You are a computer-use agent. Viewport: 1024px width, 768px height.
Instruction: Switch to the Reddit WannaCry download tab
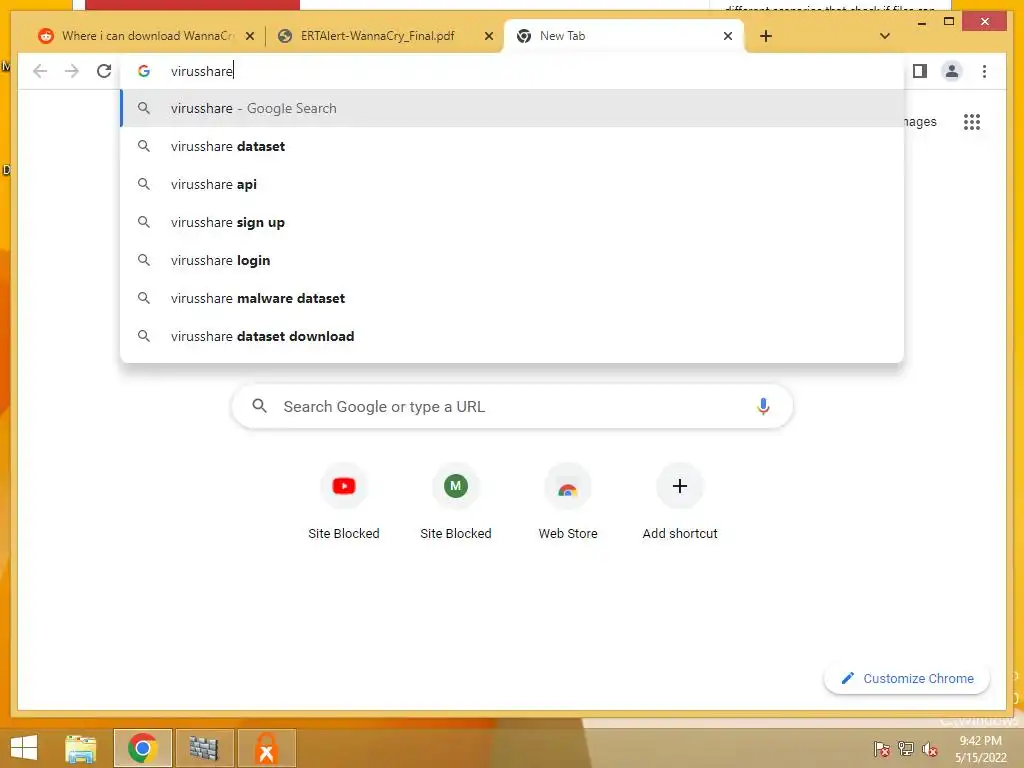pos(145,36)
